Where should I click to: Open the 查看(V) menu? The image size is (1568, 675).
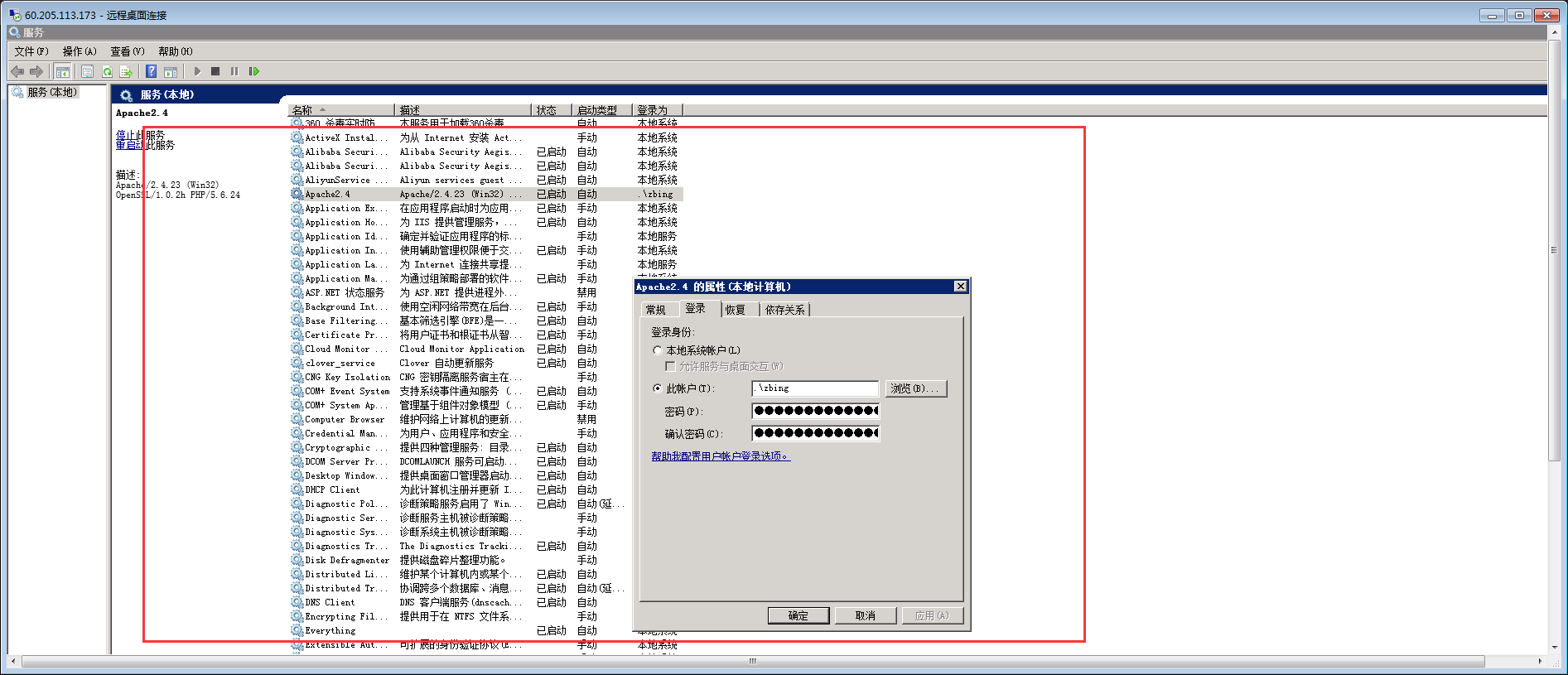pos(128,51)
